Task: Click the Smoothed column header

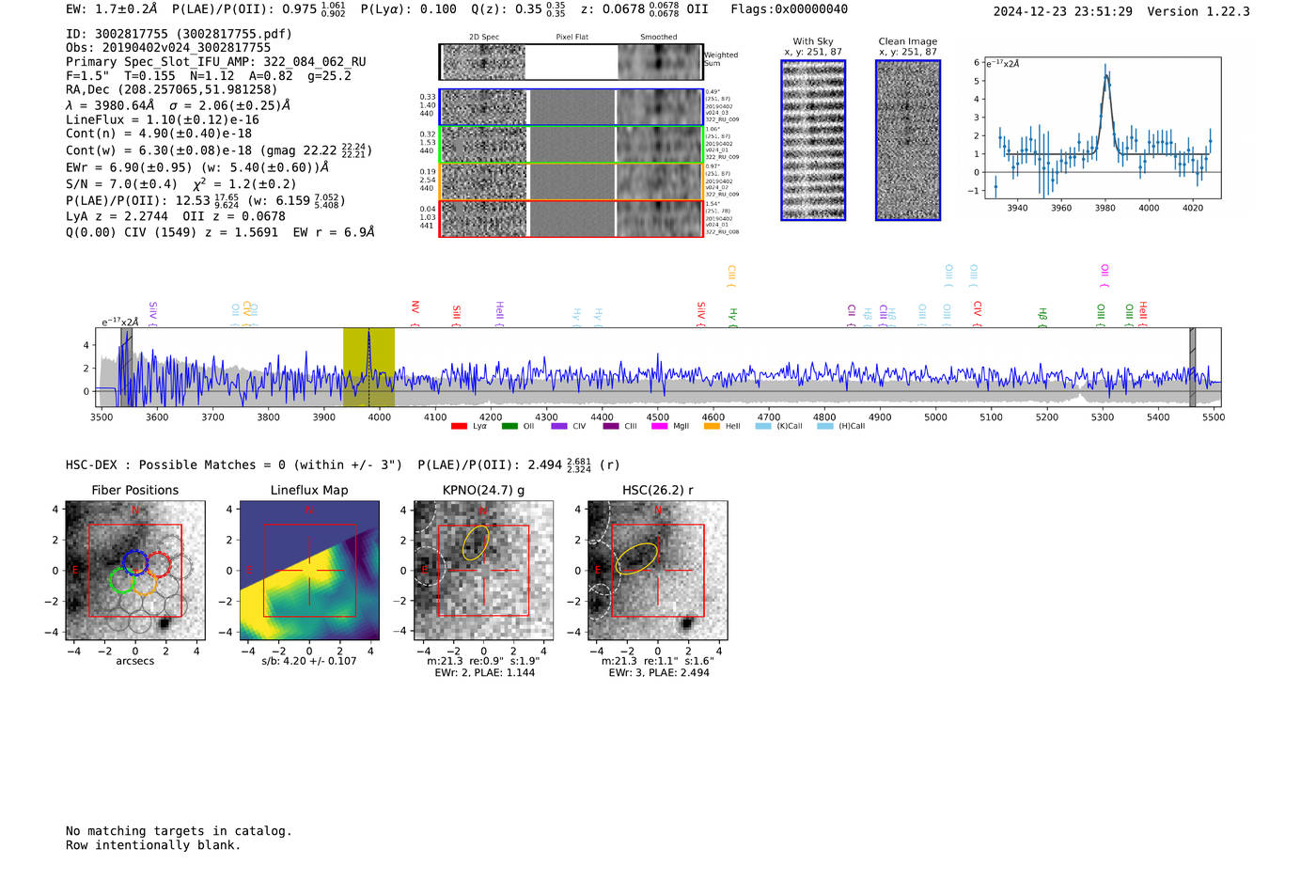Action: (659, 37)
